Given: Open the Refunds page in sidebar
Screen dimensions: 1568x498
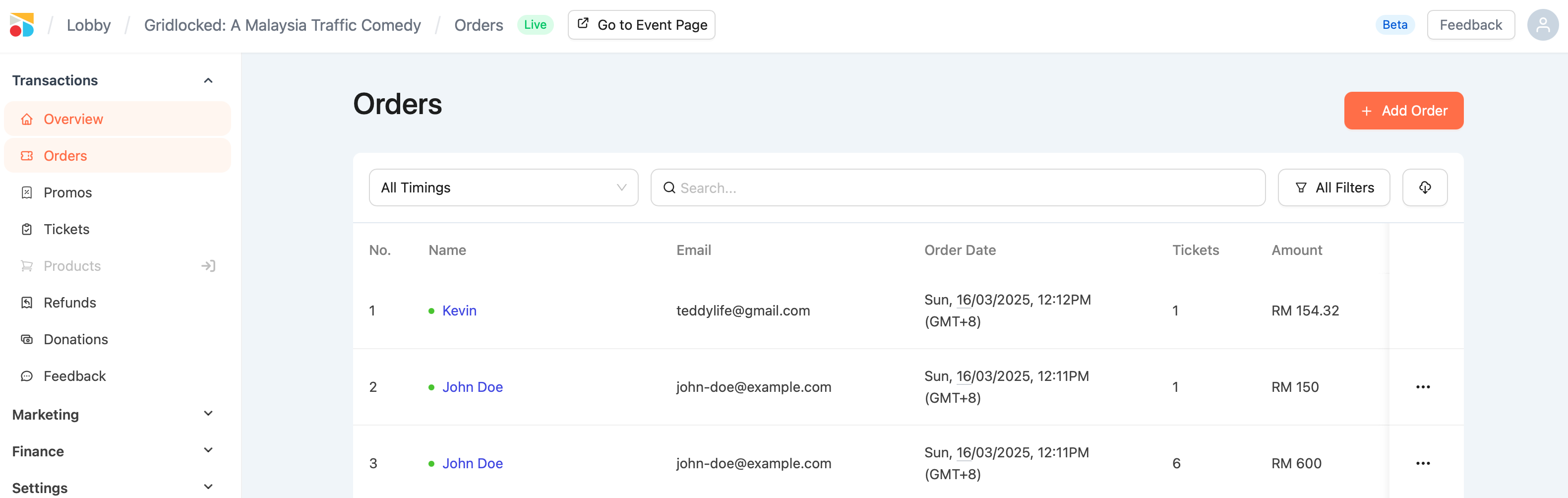Looking at the screenshot, I should tap(69, 303).
